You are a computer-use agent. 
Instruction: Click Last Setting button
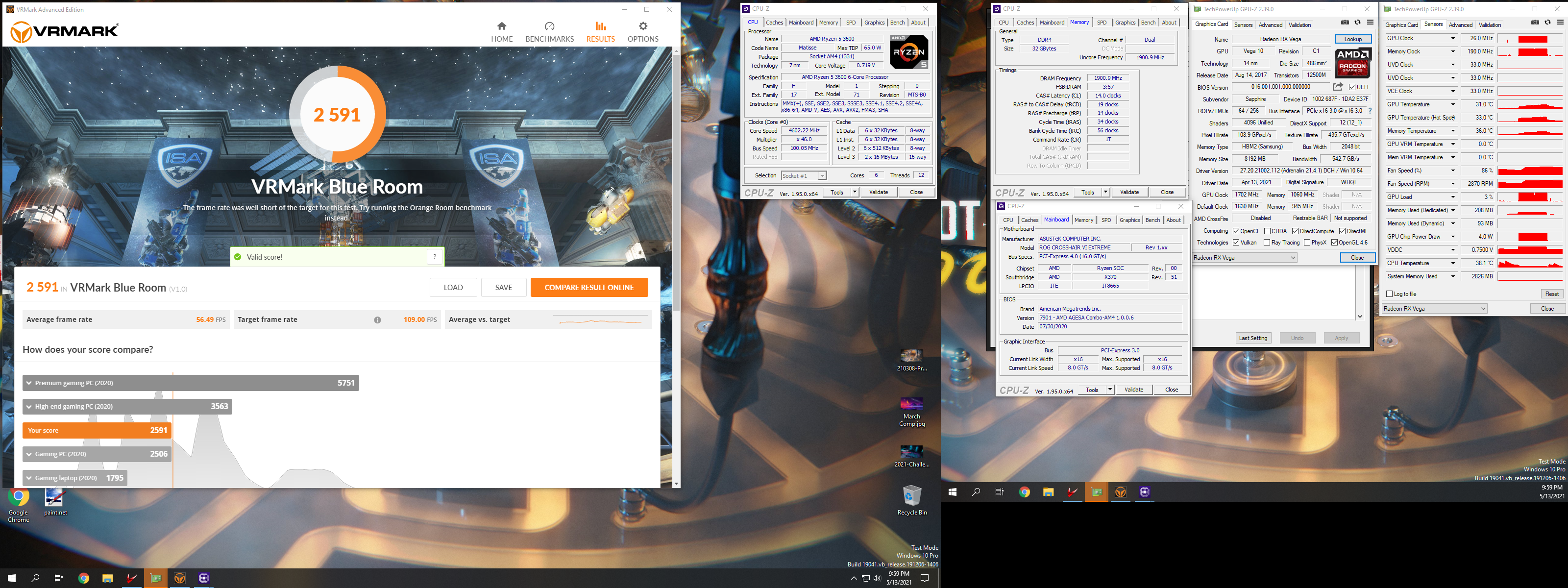[1253, 339]
